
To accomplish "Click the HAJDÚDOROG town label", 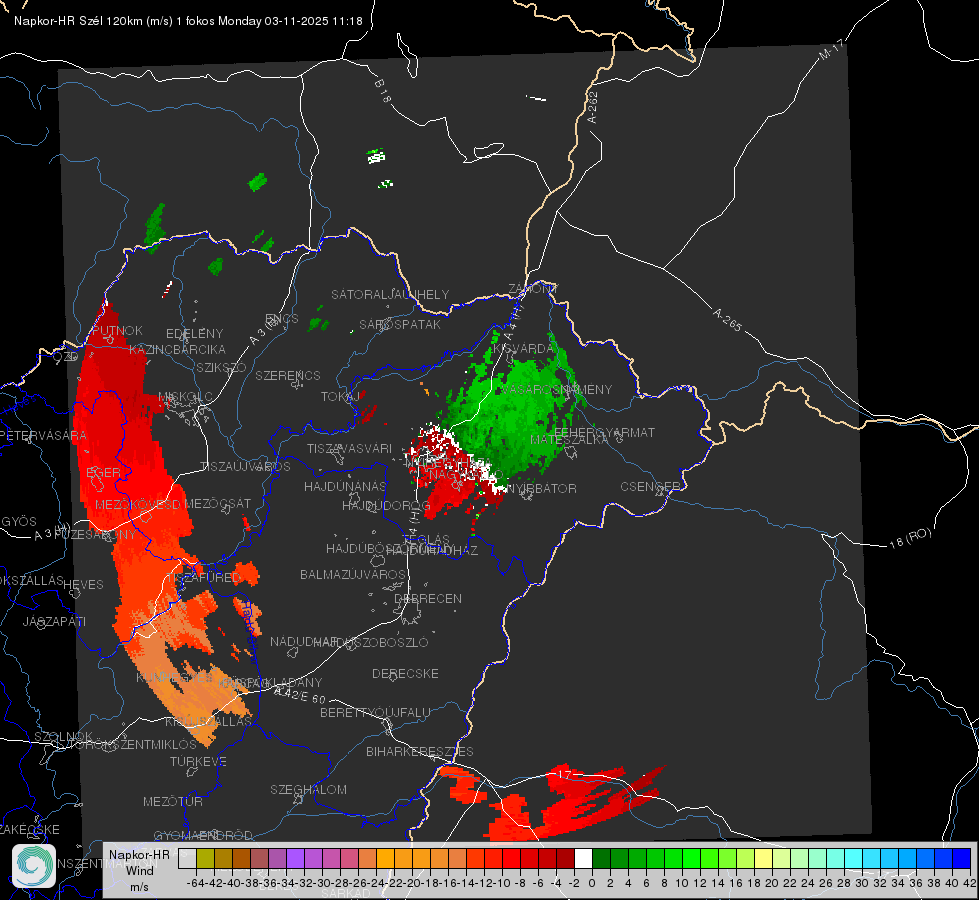I will click(386, 505).
